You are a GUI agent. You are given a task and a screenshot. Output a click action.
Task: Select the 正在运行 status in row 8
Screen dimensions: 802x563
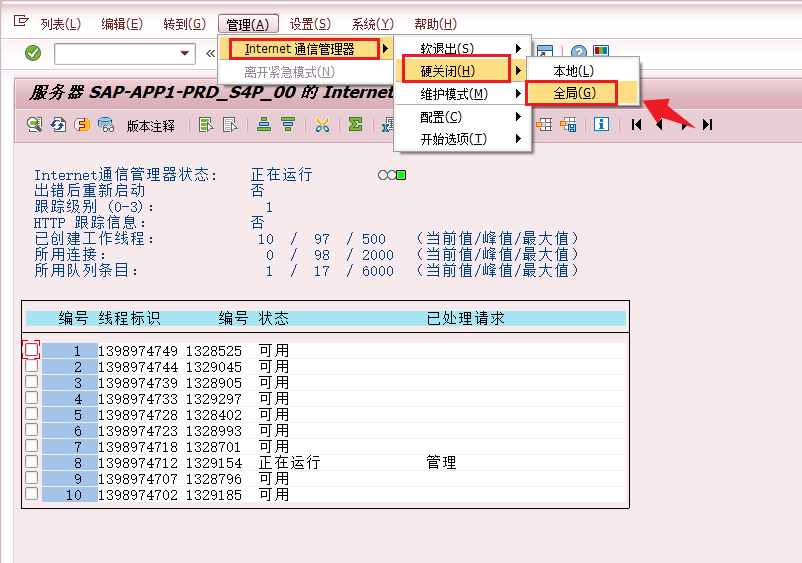tap(289, 463)
